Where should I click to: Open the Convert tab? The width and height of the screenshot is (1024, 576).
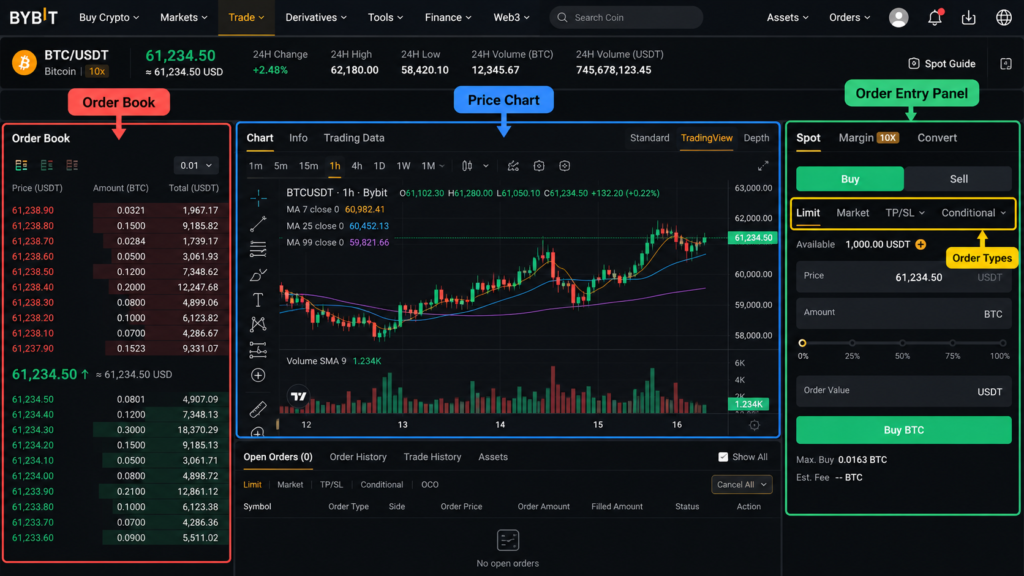pyautogui.click(x=936, y=138)
